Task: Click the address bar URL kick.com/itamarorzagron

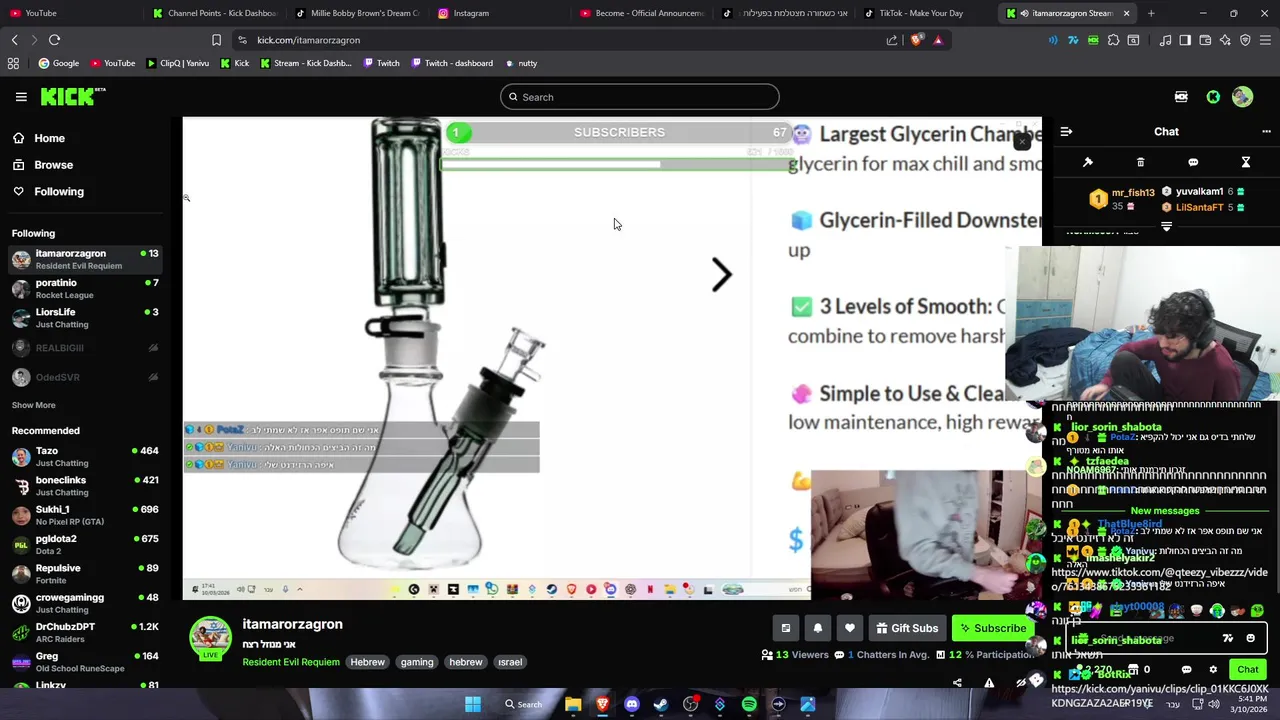Action: (x=308, y=40)
